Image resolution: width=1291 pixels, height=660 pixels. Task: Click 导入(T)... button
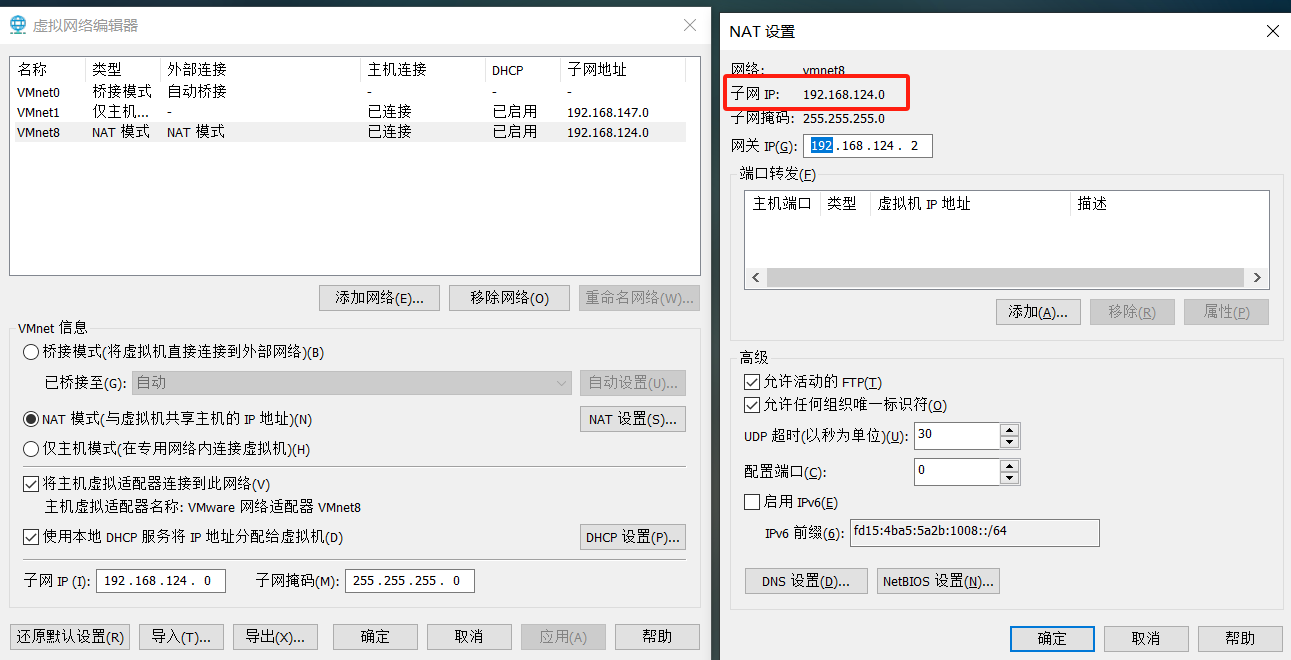click(181, 637)
